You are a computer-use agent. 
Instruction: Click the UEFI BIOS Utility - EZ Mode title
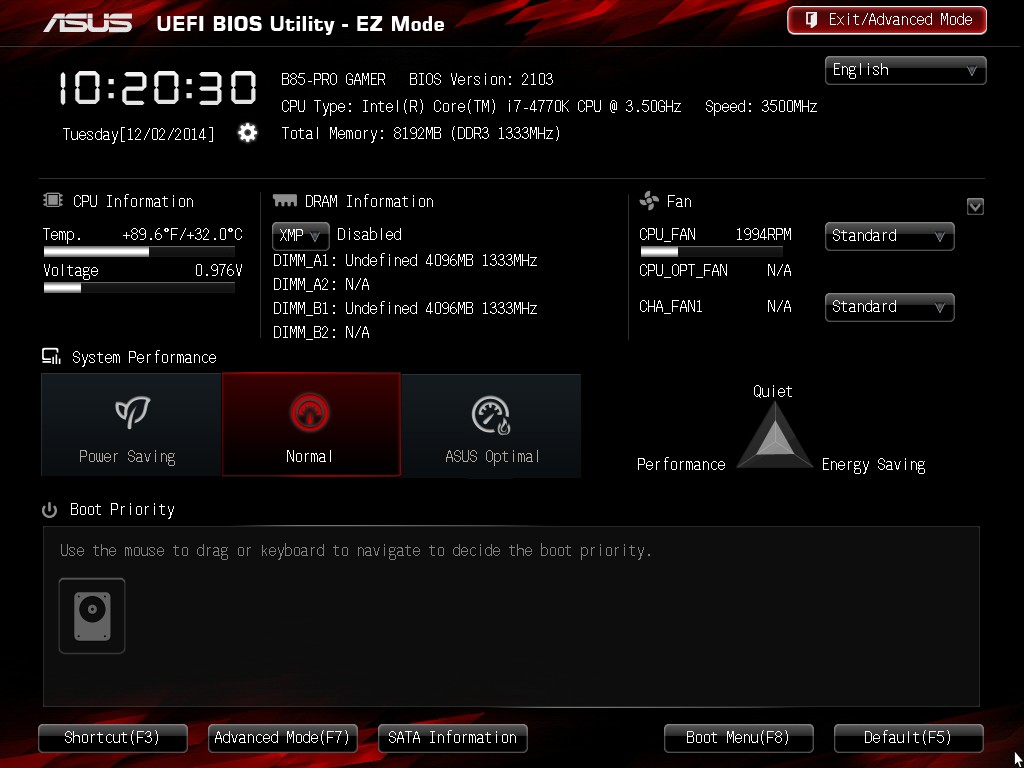pos(300,24)
